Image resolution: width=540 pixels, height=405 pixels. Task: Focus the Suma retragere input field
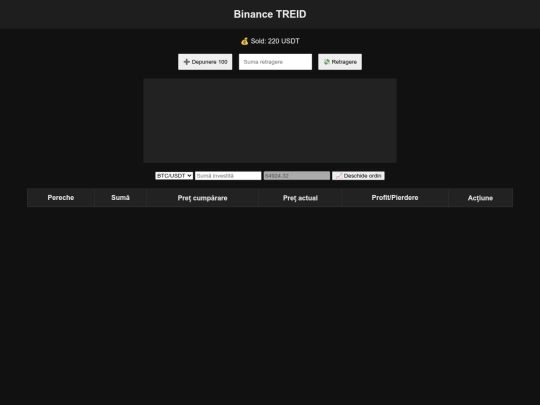(276, 62)
